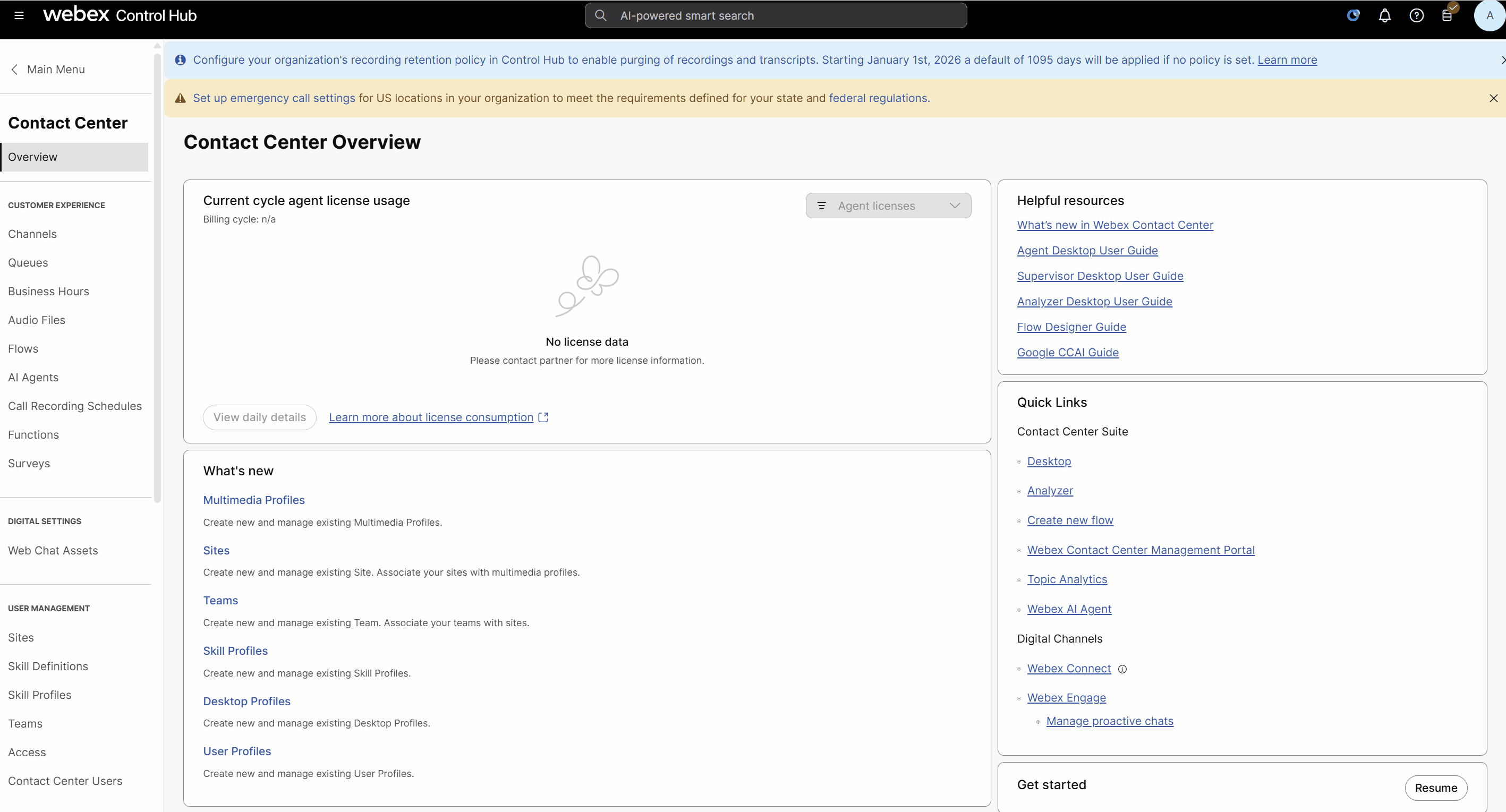1506x812 pixels.
Task: Open Functions in the sidebar
Action: coord(33,434)
